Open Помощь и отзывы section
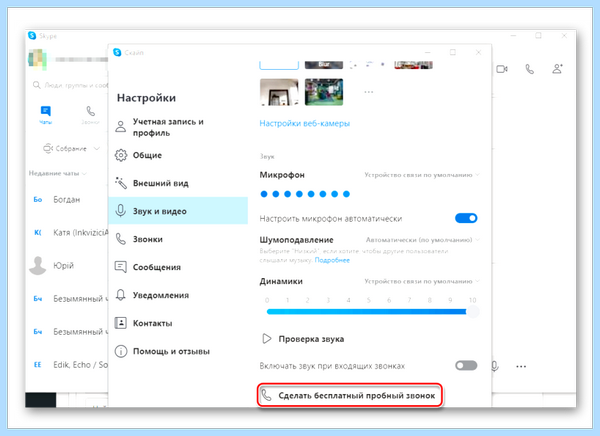Screen dimensions: 600x436 [x=178, y=351]
